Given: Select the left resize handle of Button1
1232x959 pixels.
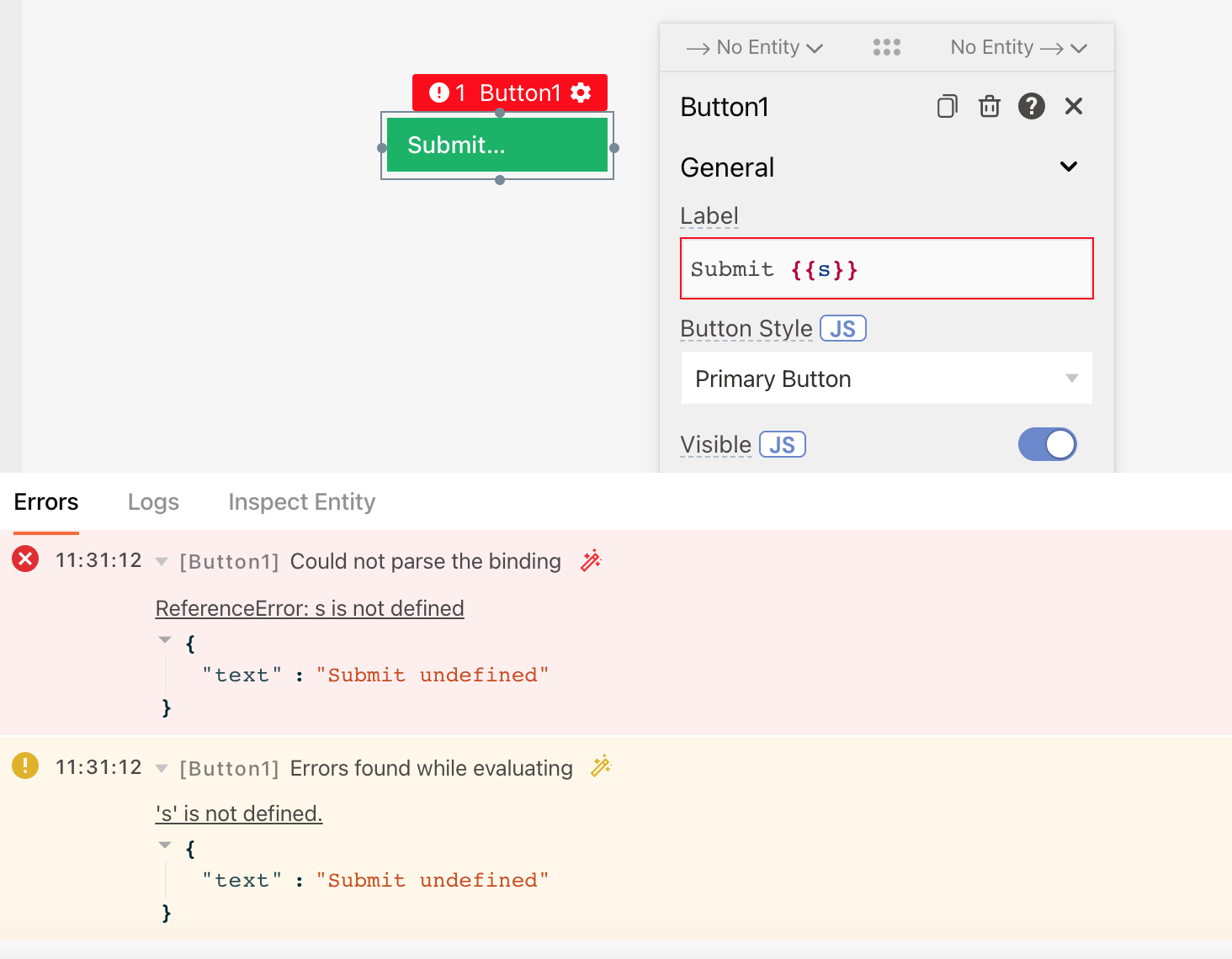Looking at the screenshot, I should (x=382, y=148).
